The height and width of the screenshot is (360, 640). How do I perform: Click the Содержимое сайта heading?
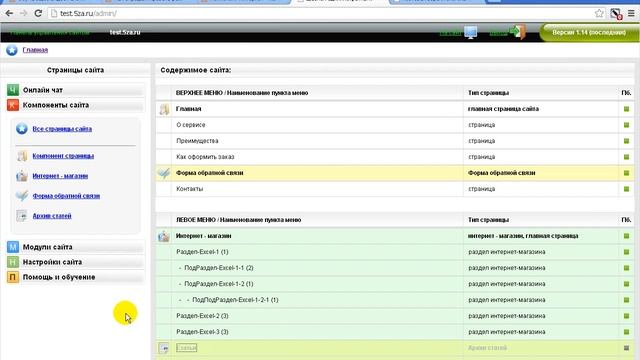(196, 70)
